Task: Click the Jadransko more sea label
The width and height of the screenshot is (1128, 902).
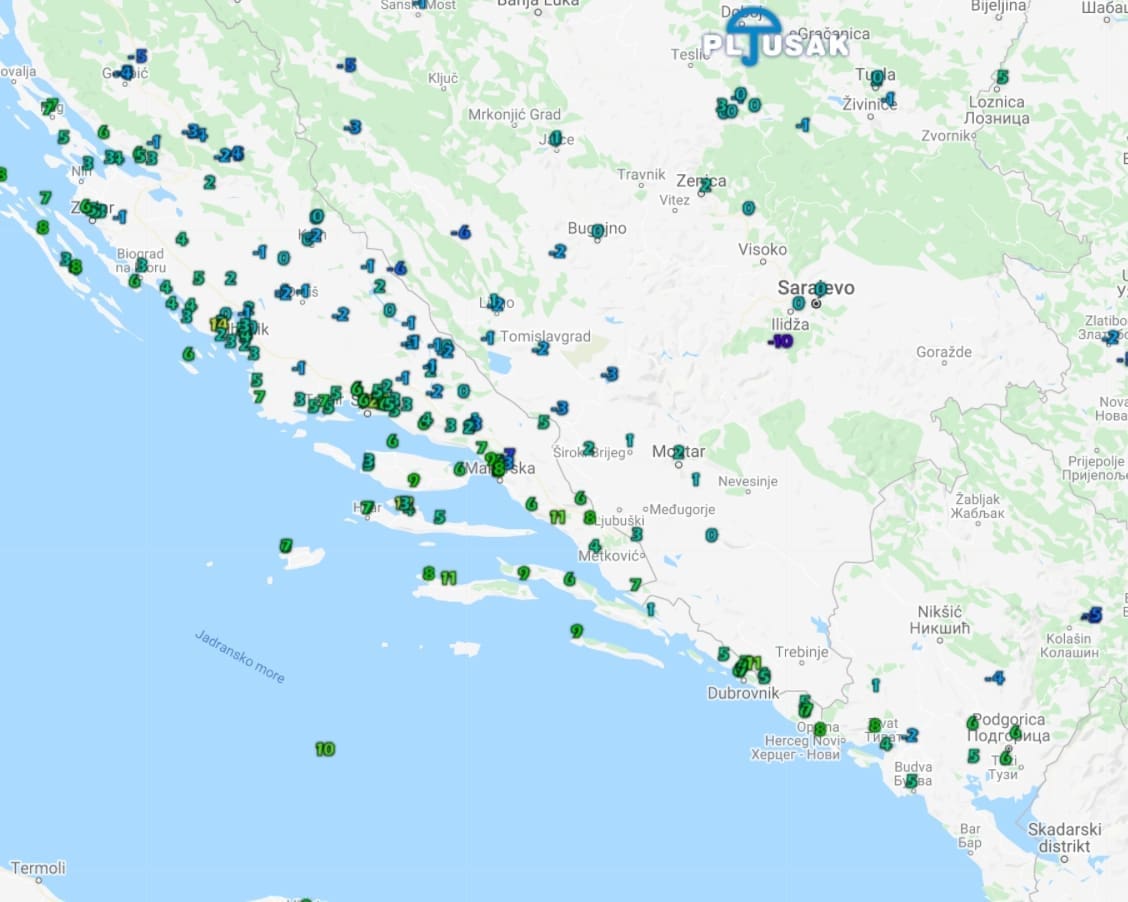Action: click(240, 656)
